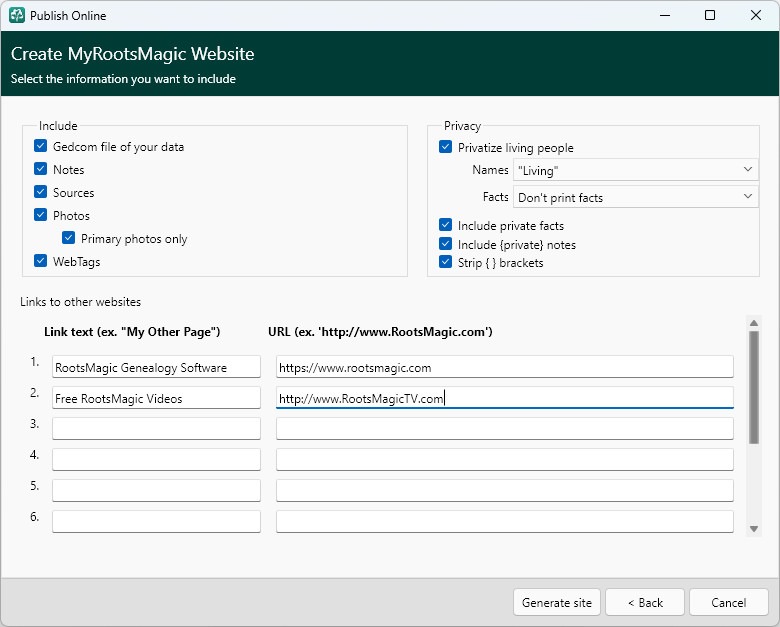Minimize the Publish Online window
780x627 pixels.
pyautogui.click(x=665, y=15)
